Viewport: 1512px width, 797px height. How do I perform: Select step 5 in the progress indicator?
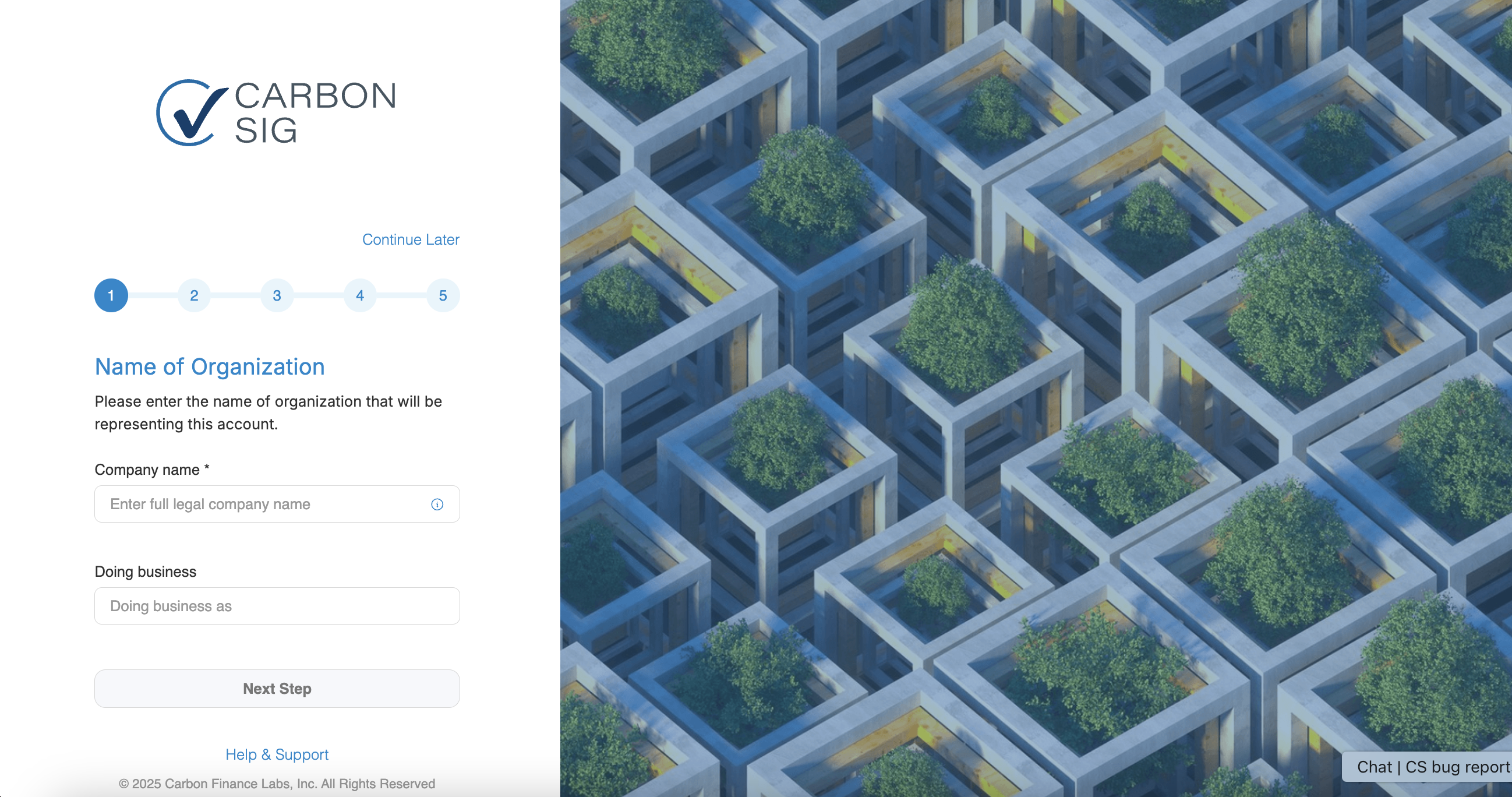pyautogui.click(x=443, y=295)
